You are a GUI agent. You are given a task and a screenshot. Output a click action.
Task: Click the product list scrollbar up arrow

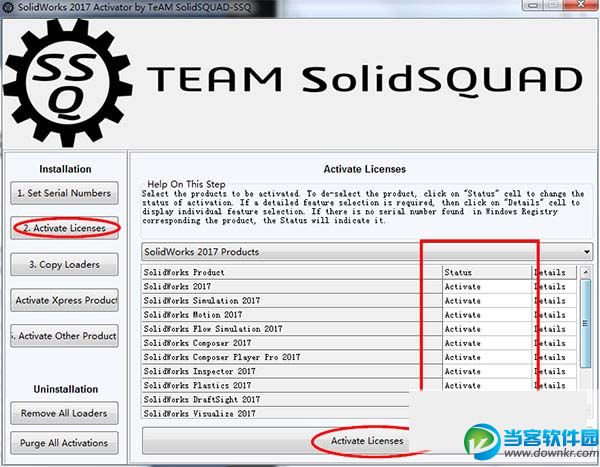coord(585,272)
